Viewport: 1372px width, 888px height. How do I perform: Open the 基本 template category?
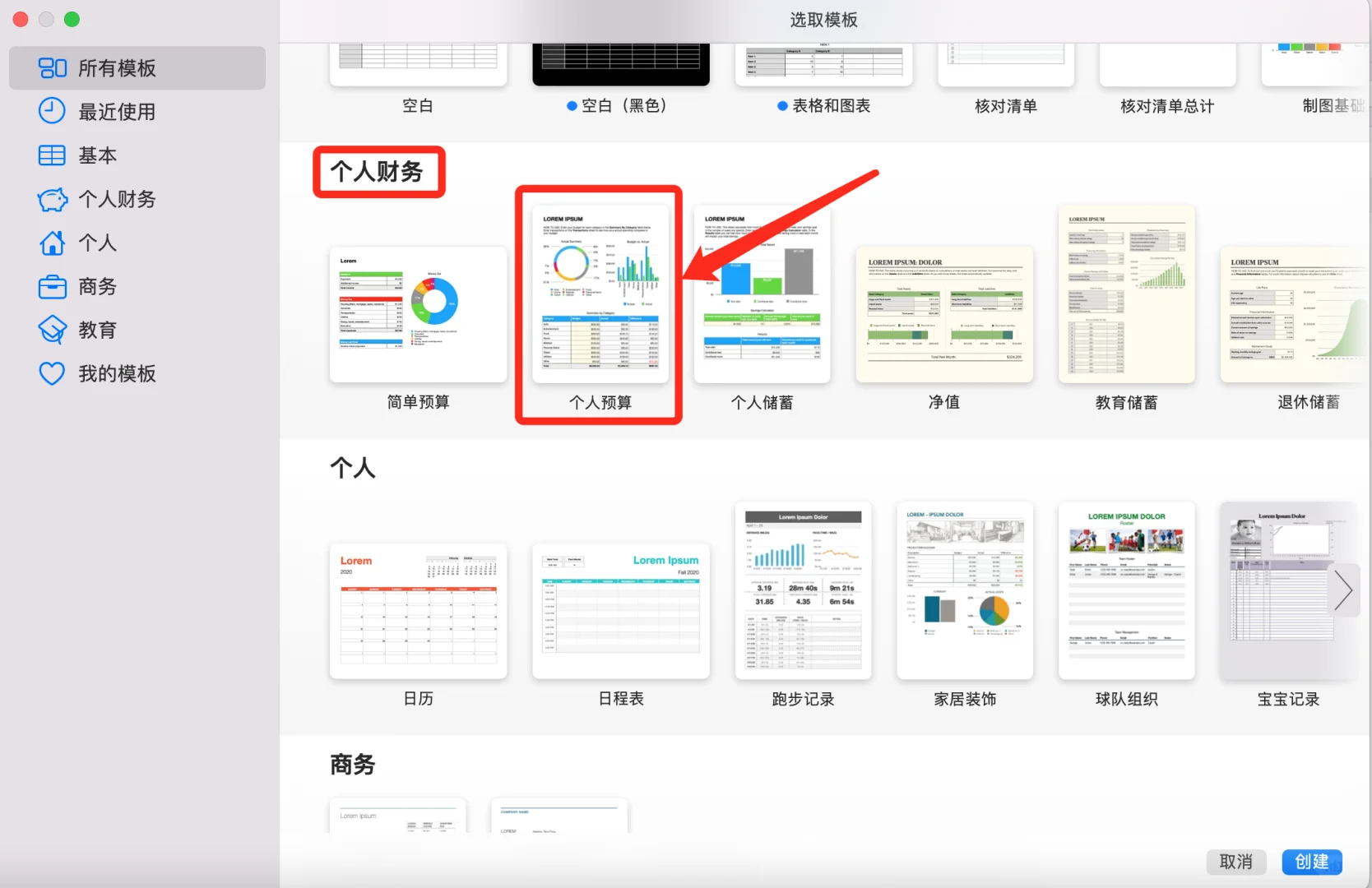pyautogui.click(x=98, y=155)
